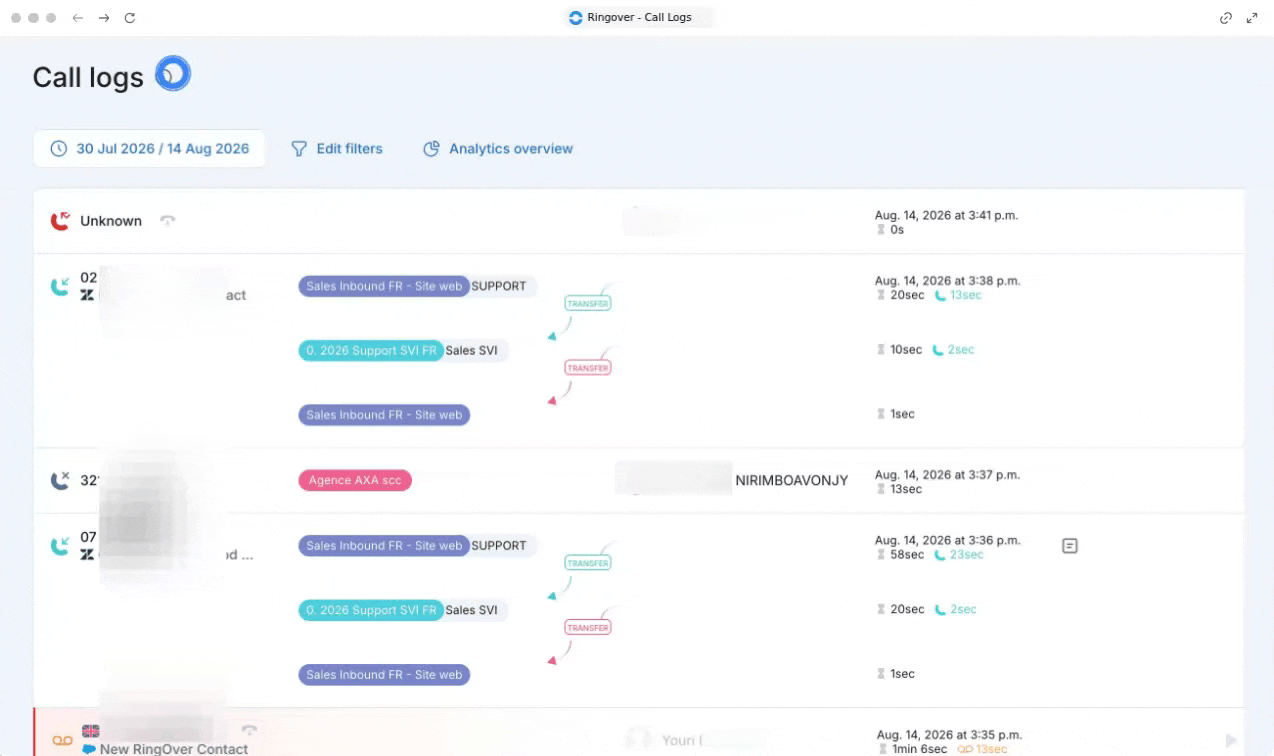Open the 30 Jul 2026 / 14 Aug 2026 date range picker
Viewport: 1274px width, 756px height.
[150, 148]
